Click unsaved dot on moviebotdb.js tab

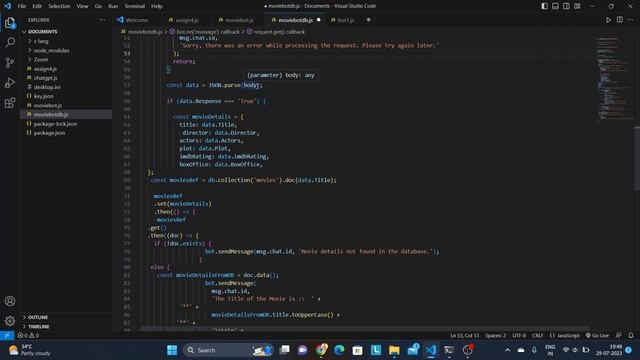pyautogui.click(x=319, y=20)
